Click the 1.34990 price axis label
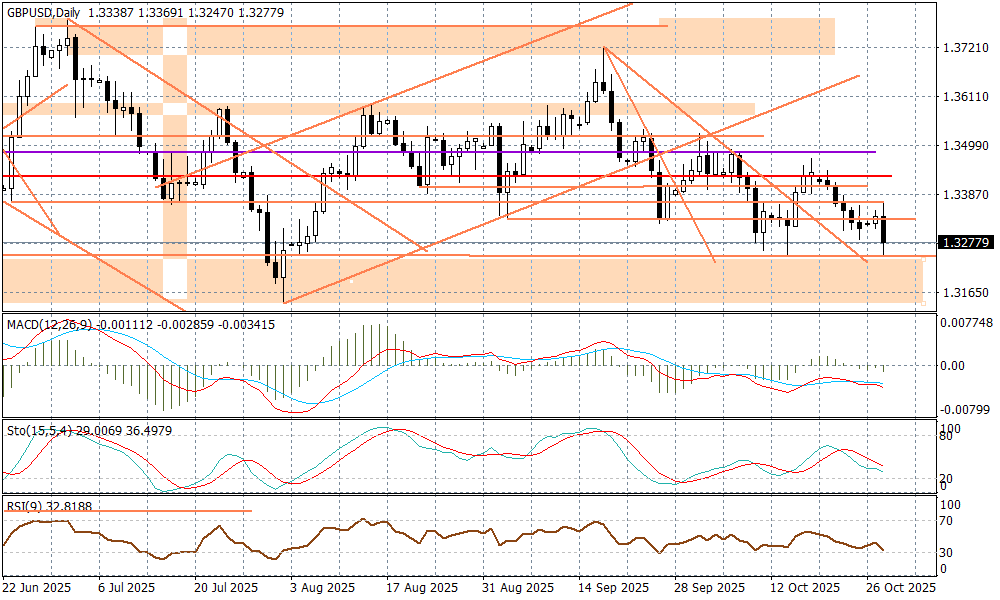Viewport: 1000px width, 600px height. click(965, 146)
